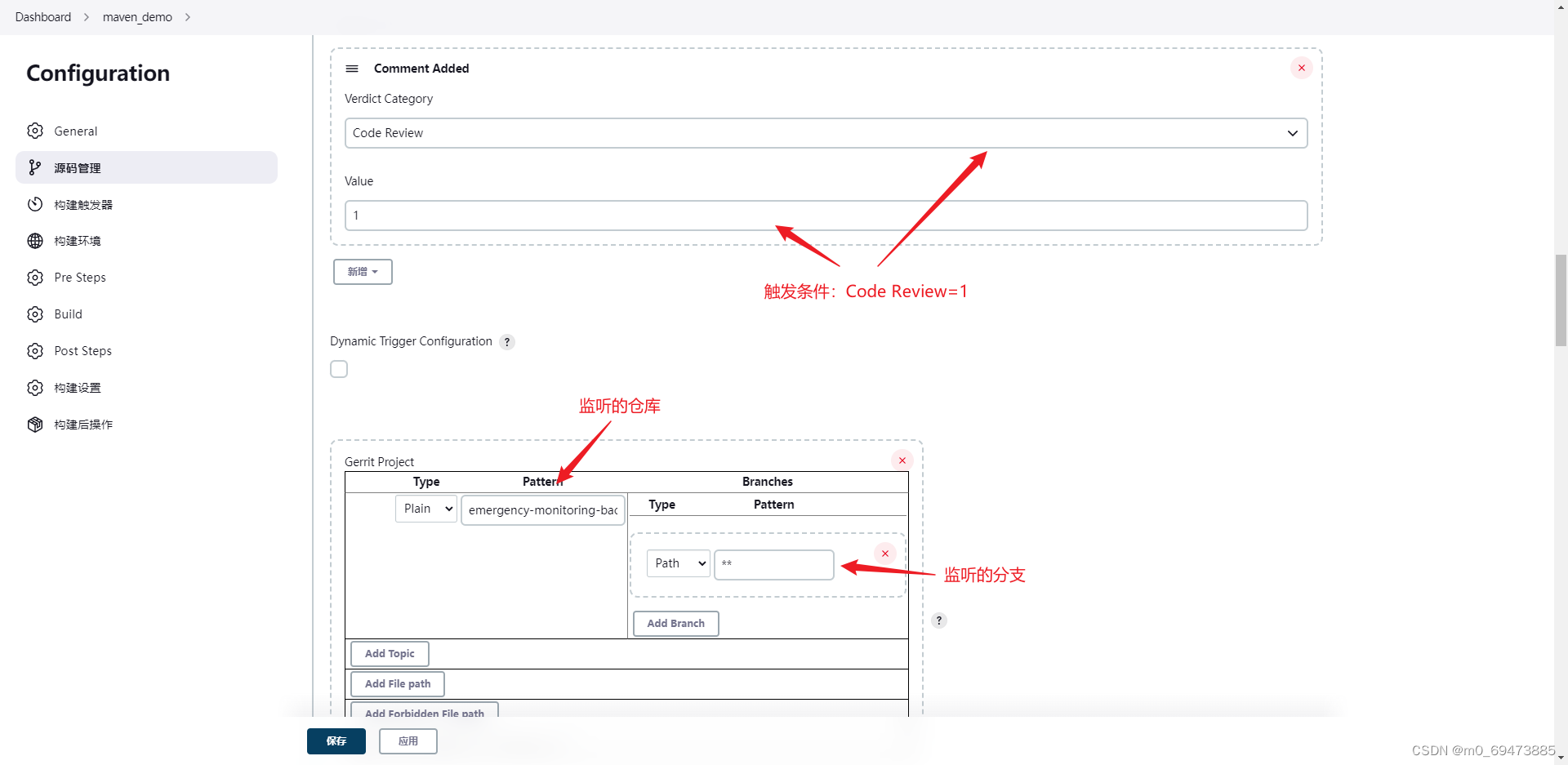Click the Post Steps icon in sidebar
This screenshot has height=765, width=1568.
35,350
